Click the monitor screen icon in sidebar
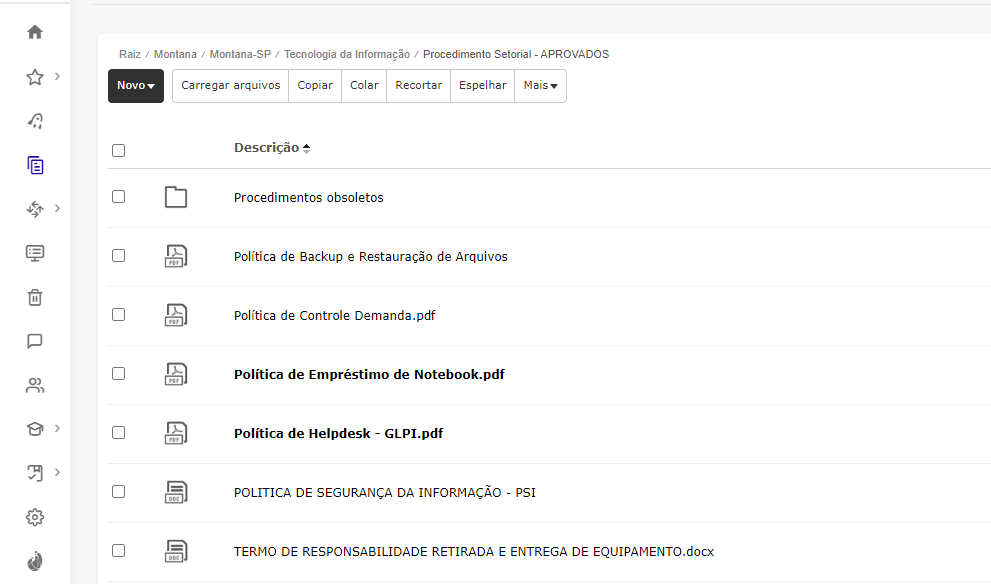This screenshot has height=584, width=991. coord(35,253)
